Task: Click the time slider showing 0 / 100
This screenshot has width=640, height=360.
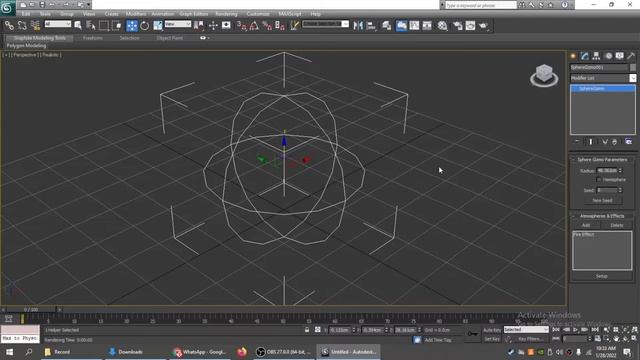Action: pos(31,310)
